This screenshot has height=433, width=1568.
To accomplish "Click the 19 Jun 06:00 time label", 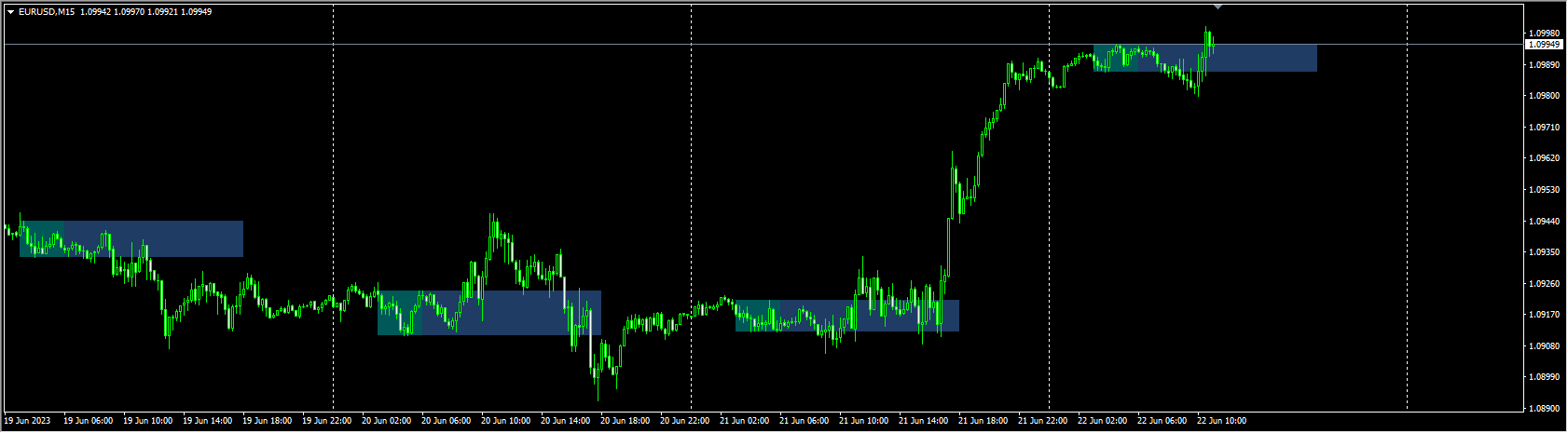I will coord(88,421).
